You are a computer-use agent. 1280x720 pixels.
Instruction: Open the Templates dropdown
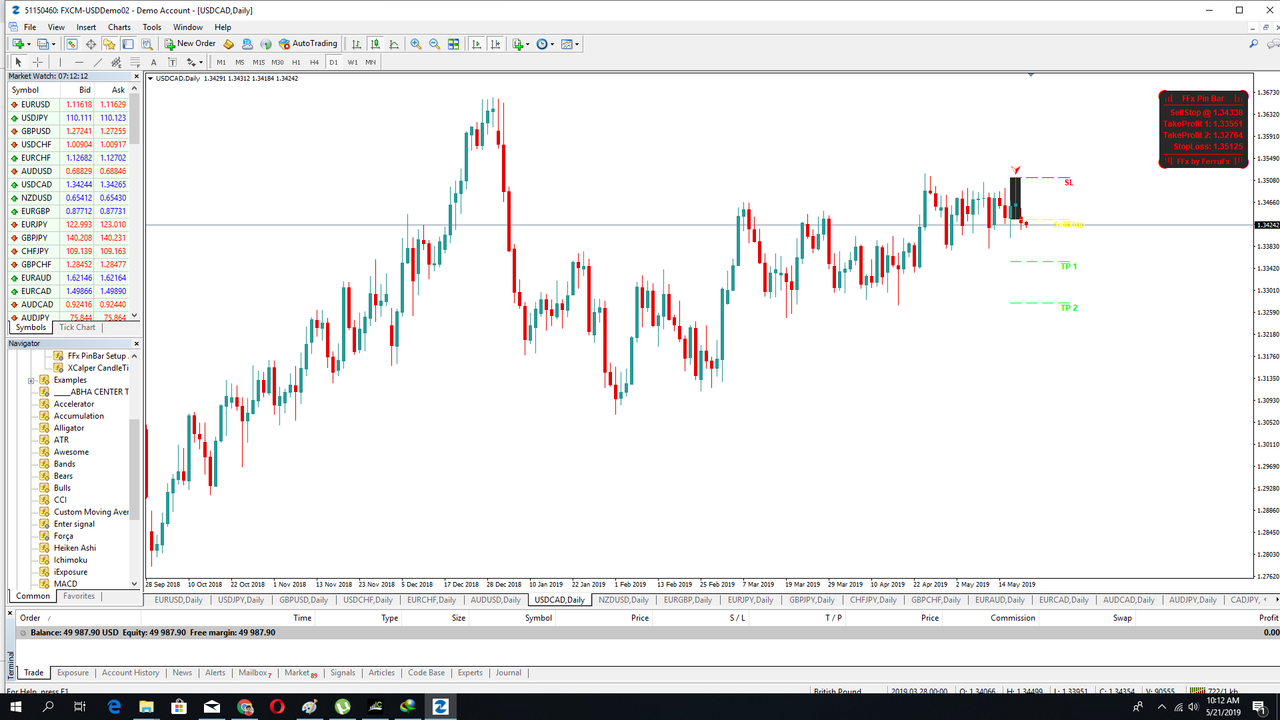(x=570, y=44)
